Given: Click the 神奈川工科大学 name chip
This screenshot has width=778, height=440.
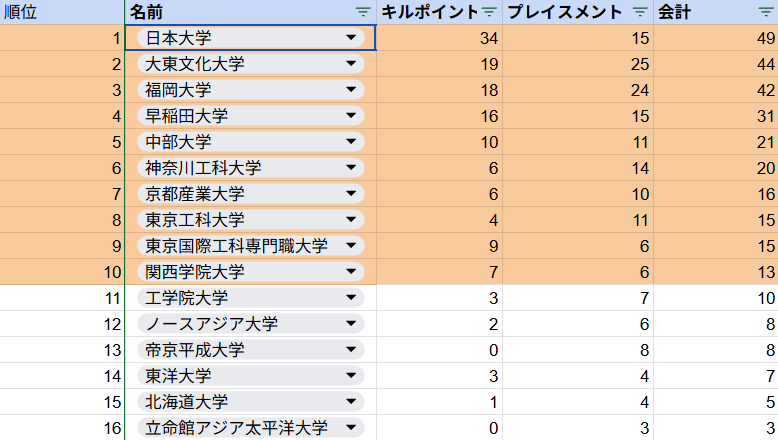Looking at the screenshot, I should click(251, 168).
